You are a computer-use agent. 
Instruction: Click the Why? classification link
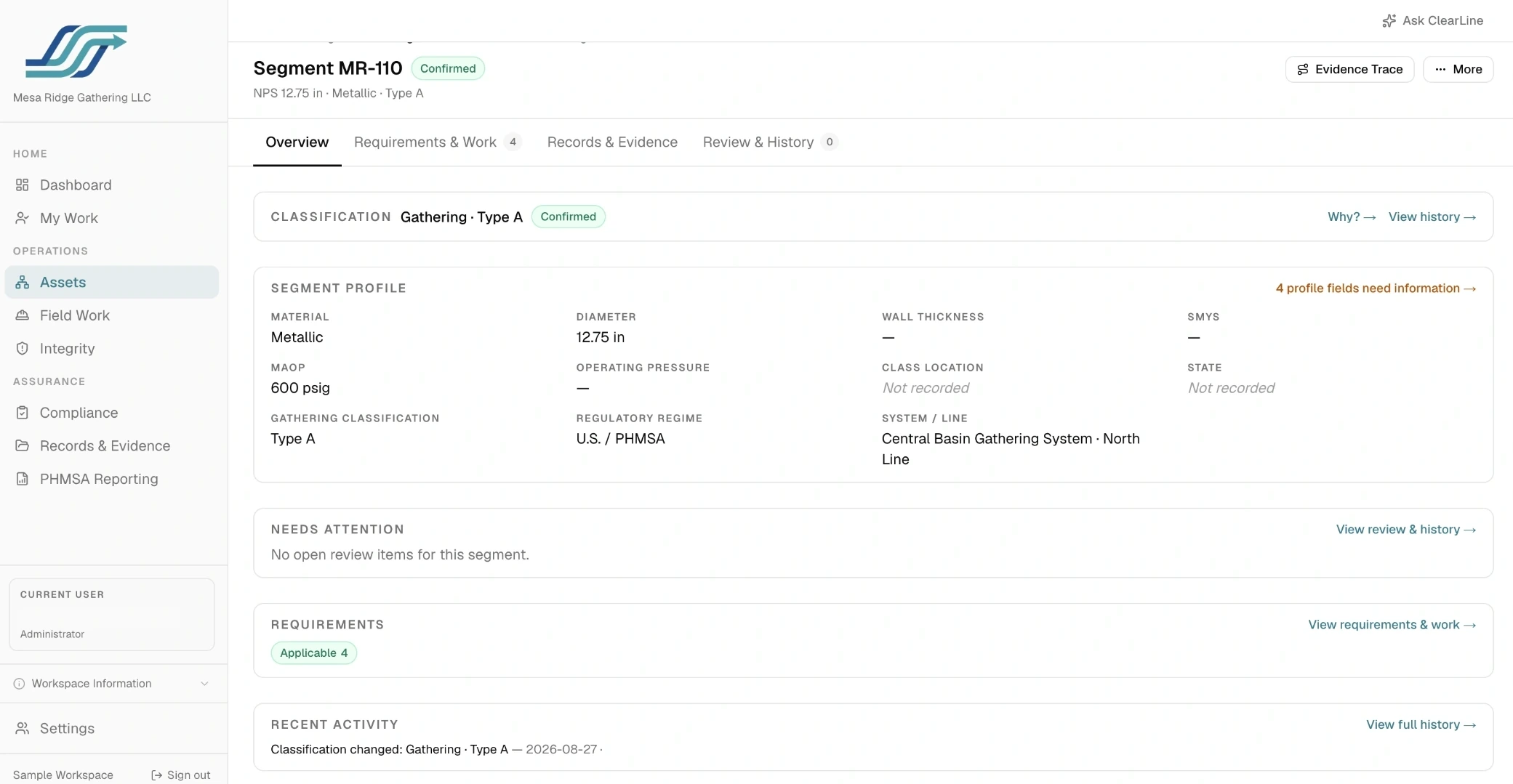(x=1352, y=217)
